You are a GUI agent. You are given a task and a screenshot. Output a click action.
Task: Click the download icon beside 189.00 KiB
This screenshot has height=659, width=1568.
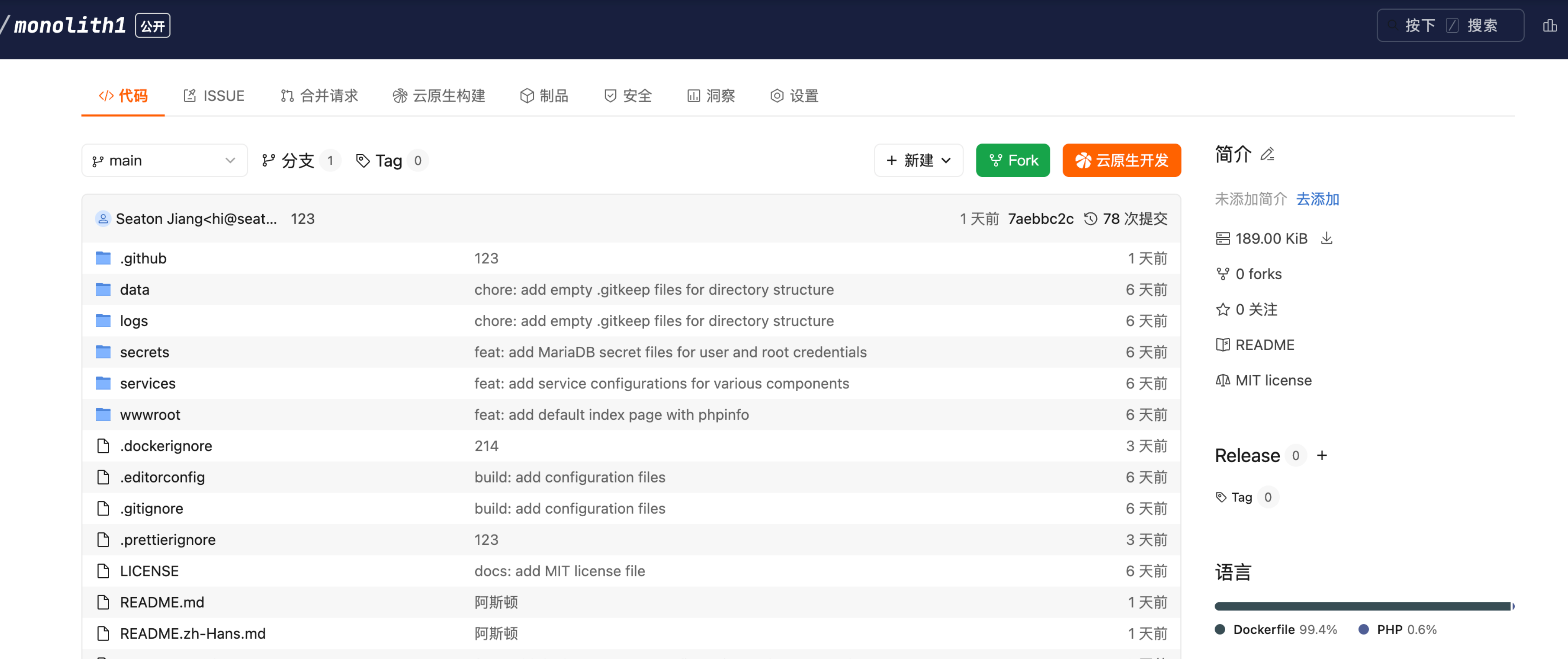[1326, 238]
